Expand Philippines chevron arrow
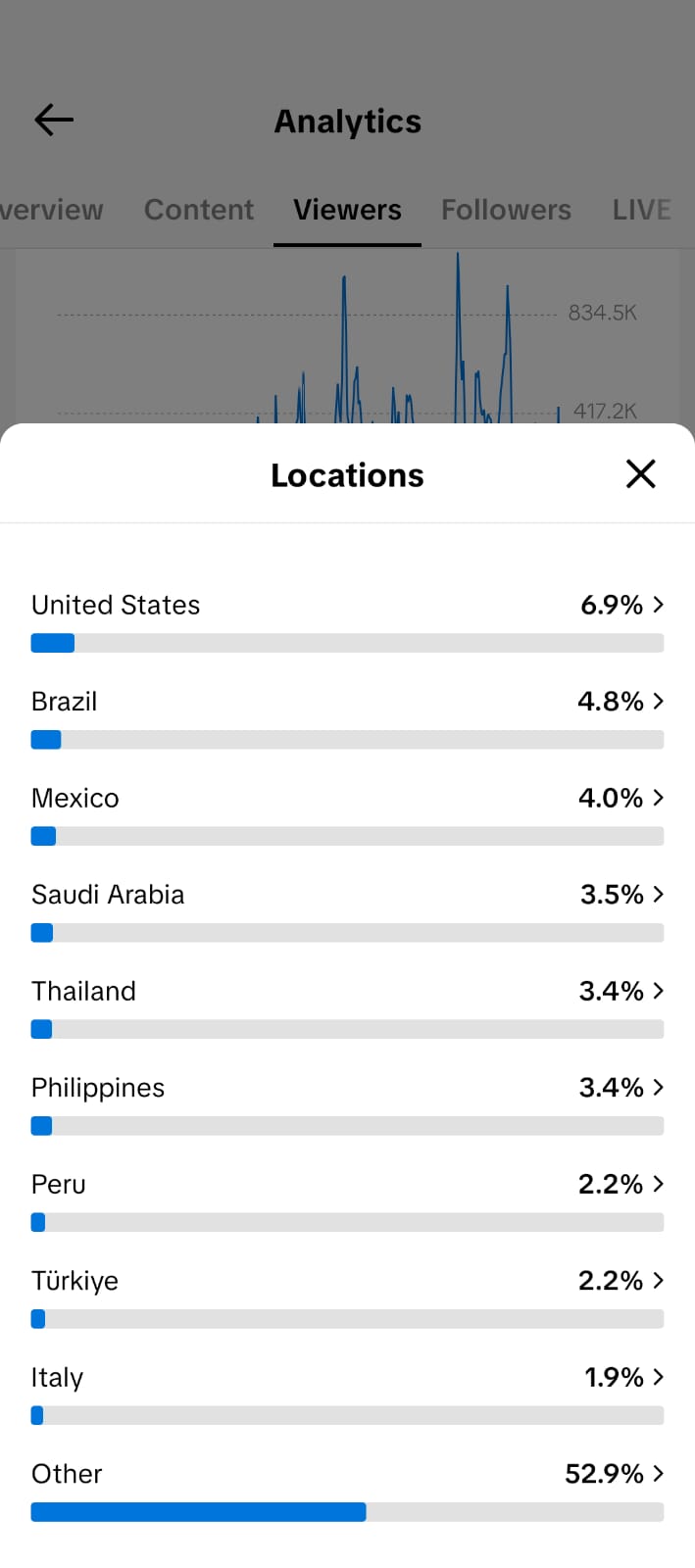 [x=659, y=1088]
